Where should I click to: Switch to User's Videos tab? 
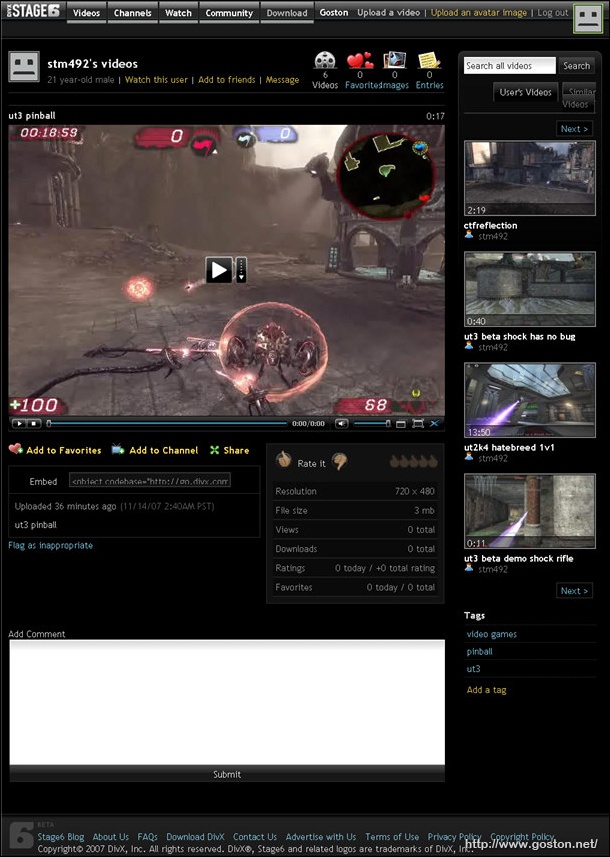[x=525, y=92]
